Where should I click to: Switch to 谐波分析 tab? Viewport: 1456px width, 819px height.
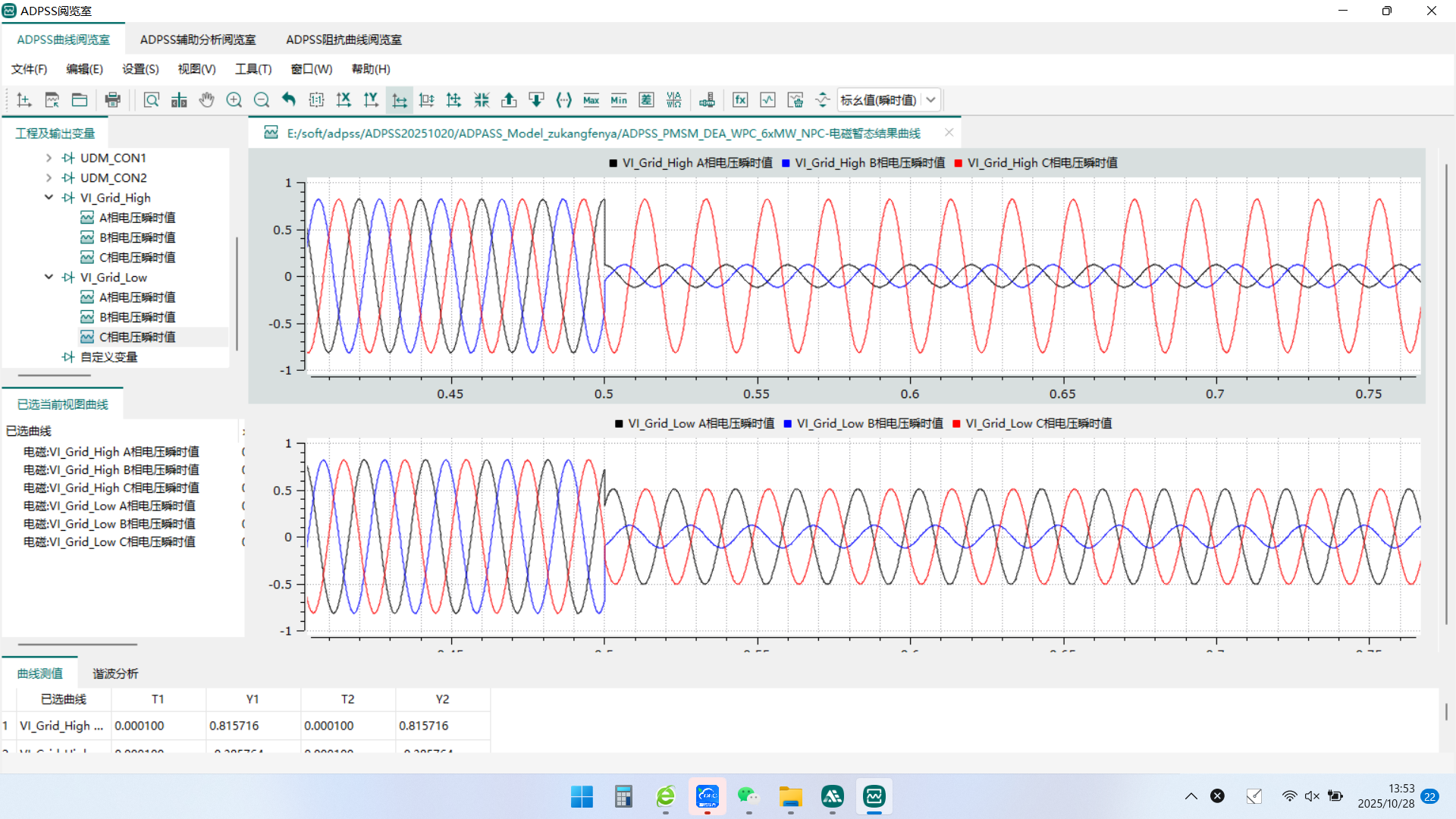[115, 673]
